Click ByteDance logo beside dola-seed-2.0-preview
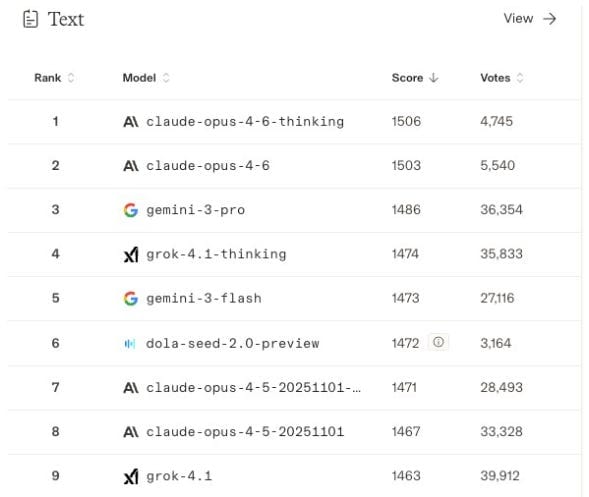The width and height of the screenshot is (589, 497). click(130, 343)
